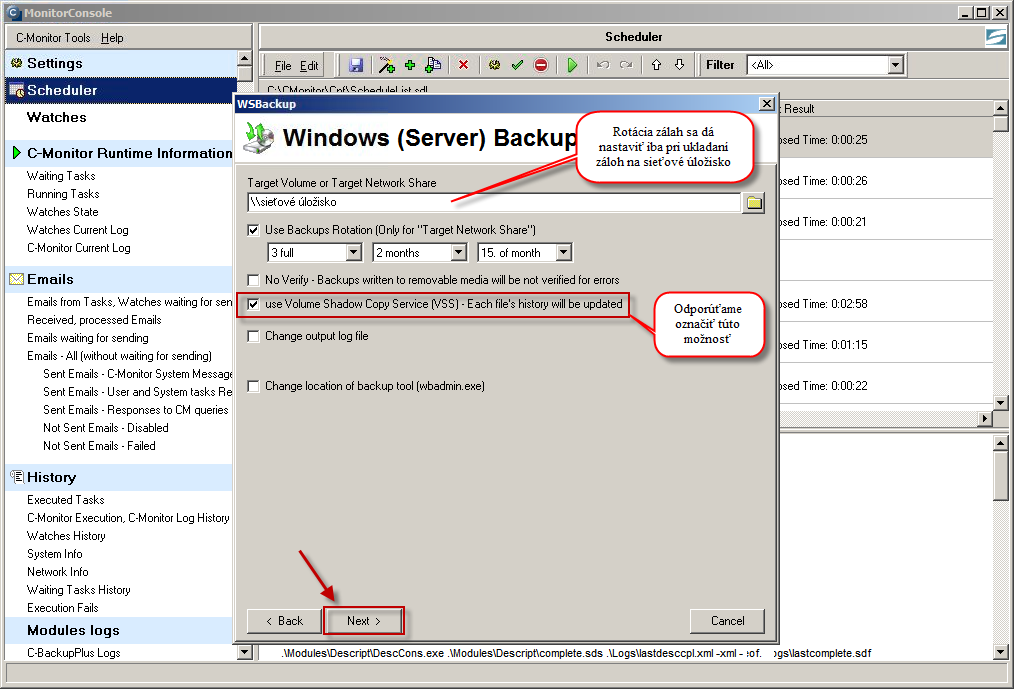1014x689 pixels.
Task: Click task list horizontal scroll right arrow
Action: pyautogui.click(x=984, y=419)
